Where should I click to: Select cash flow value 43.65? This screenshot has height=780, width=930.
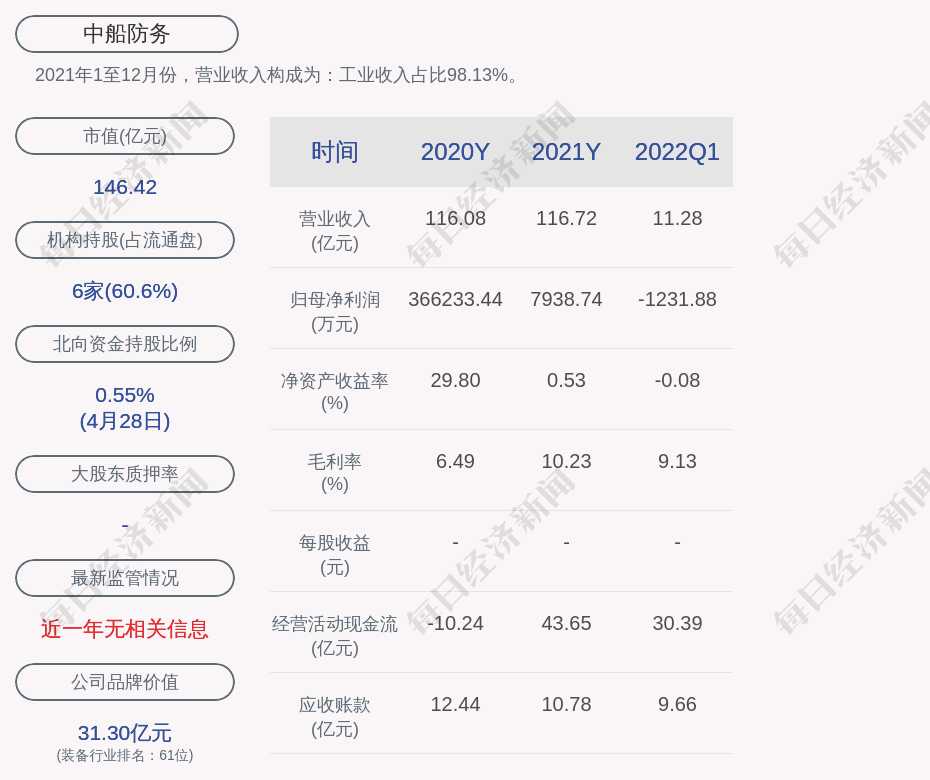[566, 623]
